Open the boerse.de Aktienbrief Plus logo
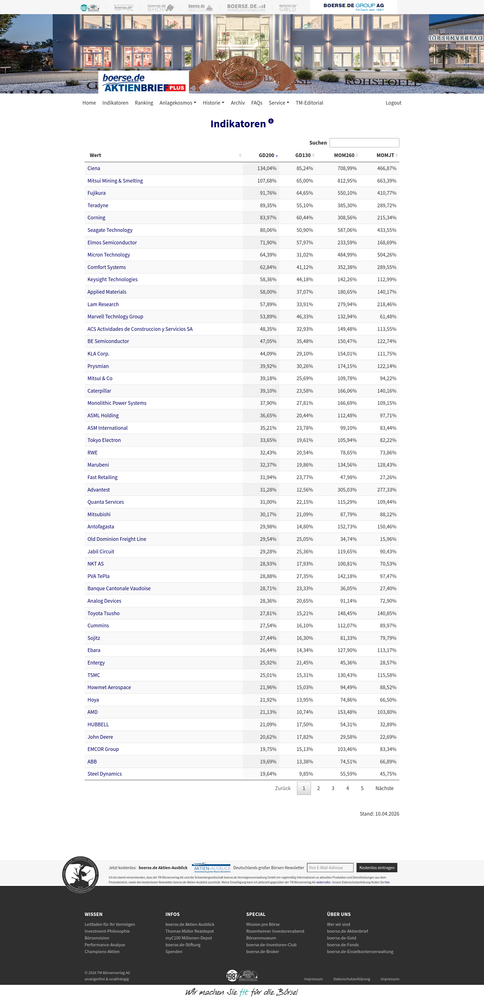The width and height of the screenshot is (484, 999). click(x=144, y=82)
